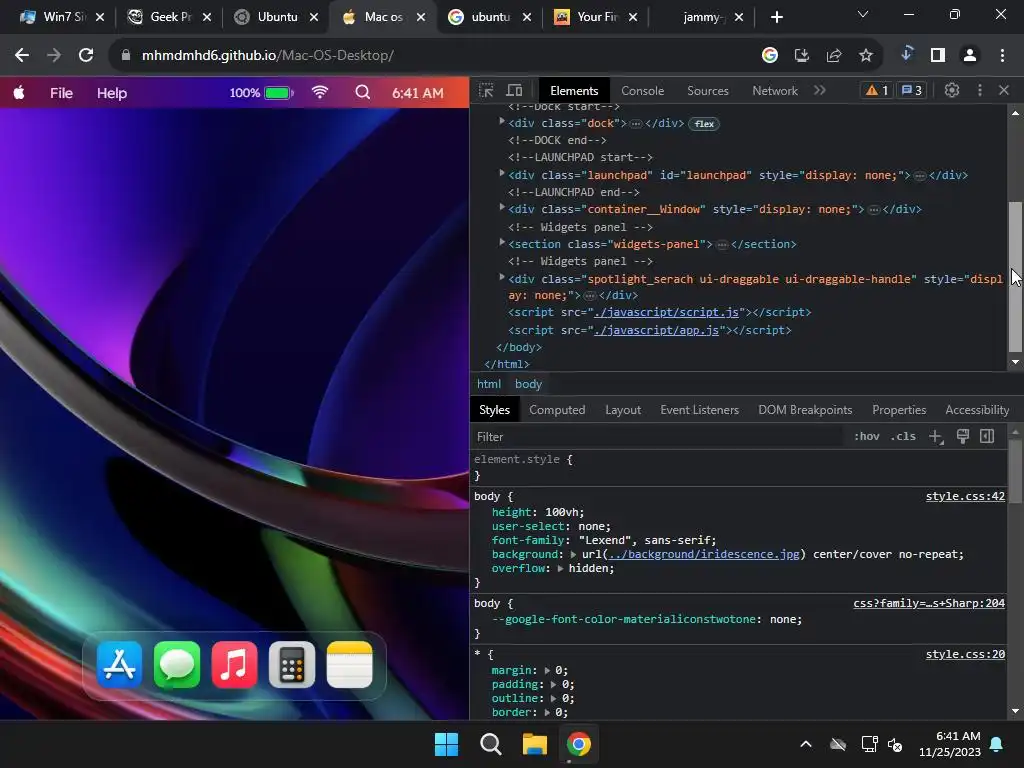Expand the launchpad div node
The image size is (1024, 768).
pos(502,174)
